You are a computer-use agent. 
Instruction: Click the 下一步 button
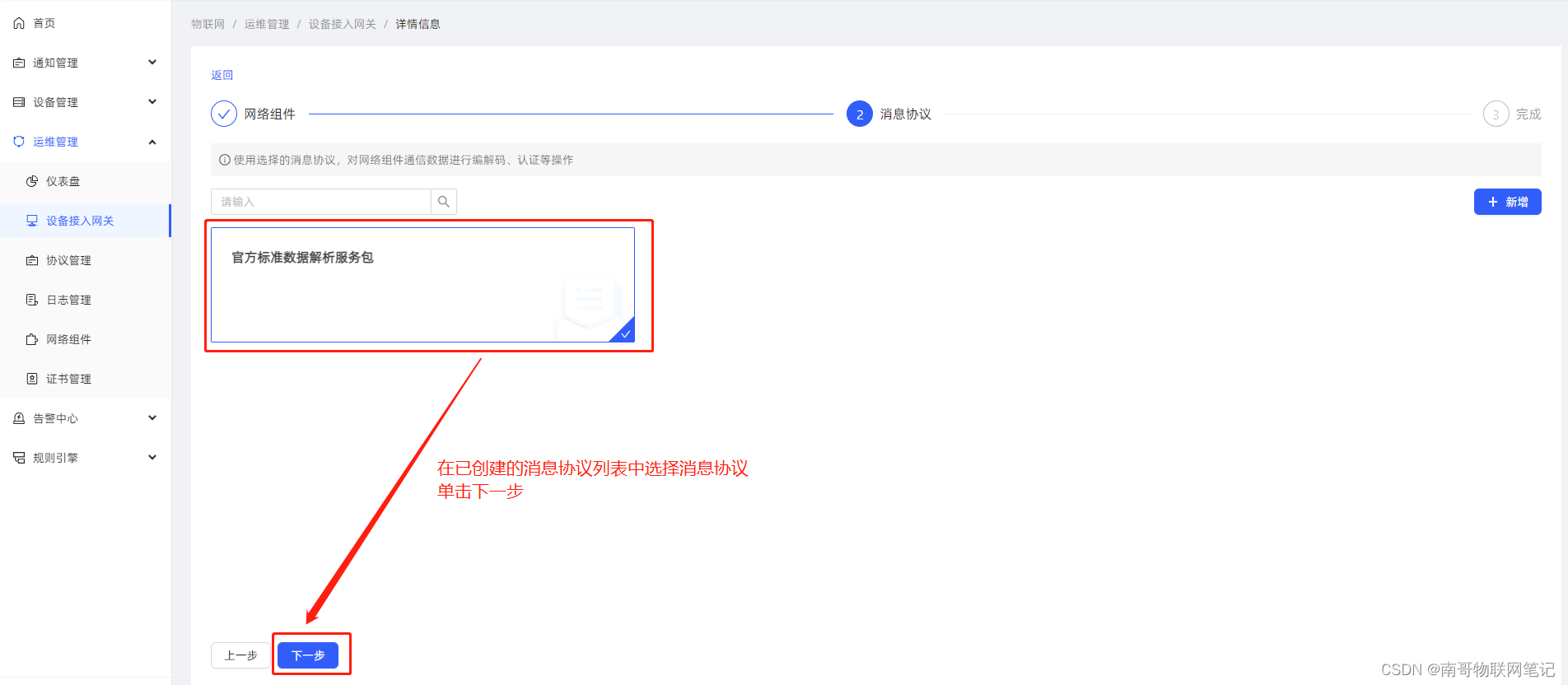[308, 655]
